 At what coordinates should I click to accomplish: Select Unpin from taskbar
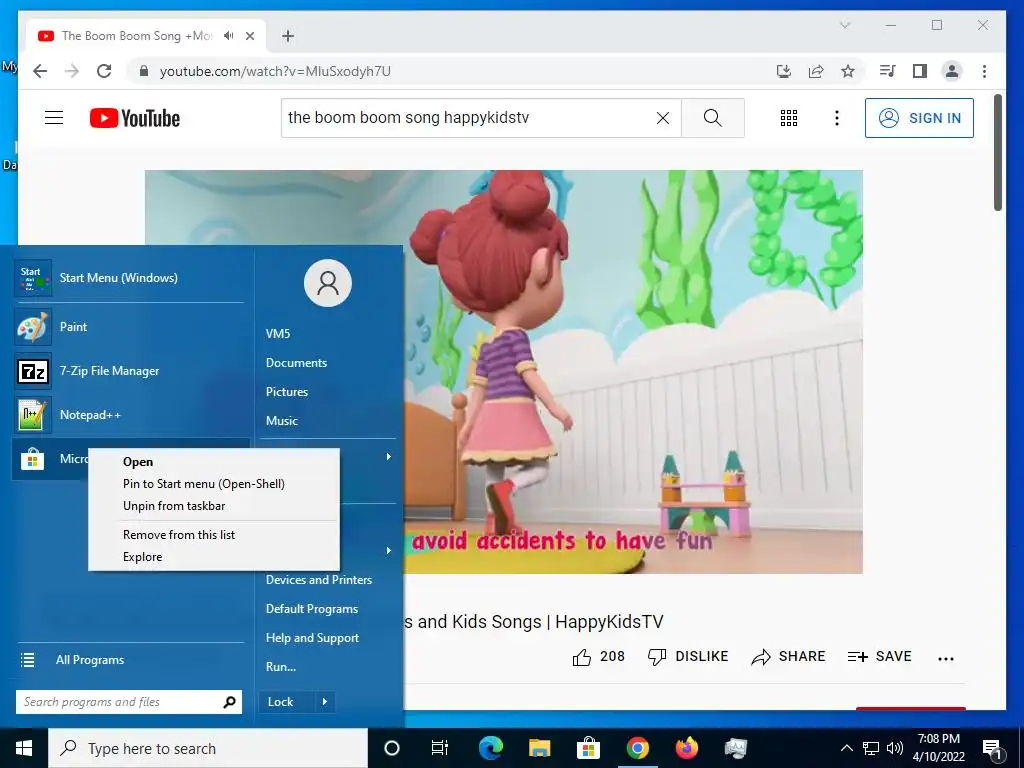[214, 506]
